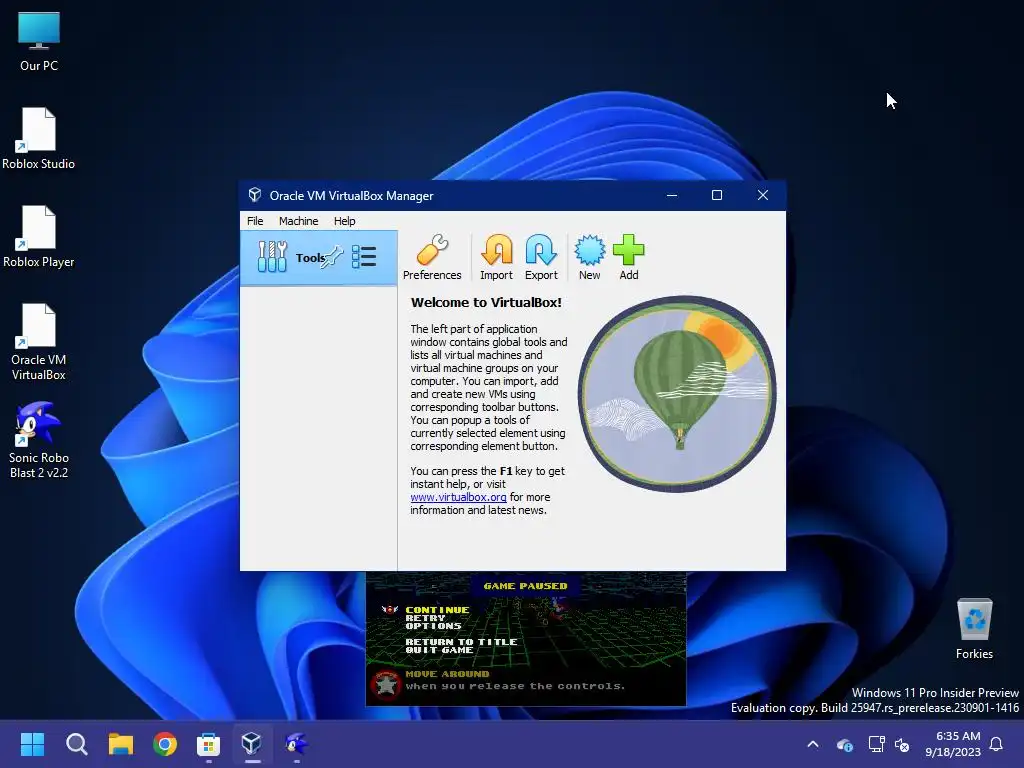
Task: Select the Our PC desktop icon
Action: 39,42
